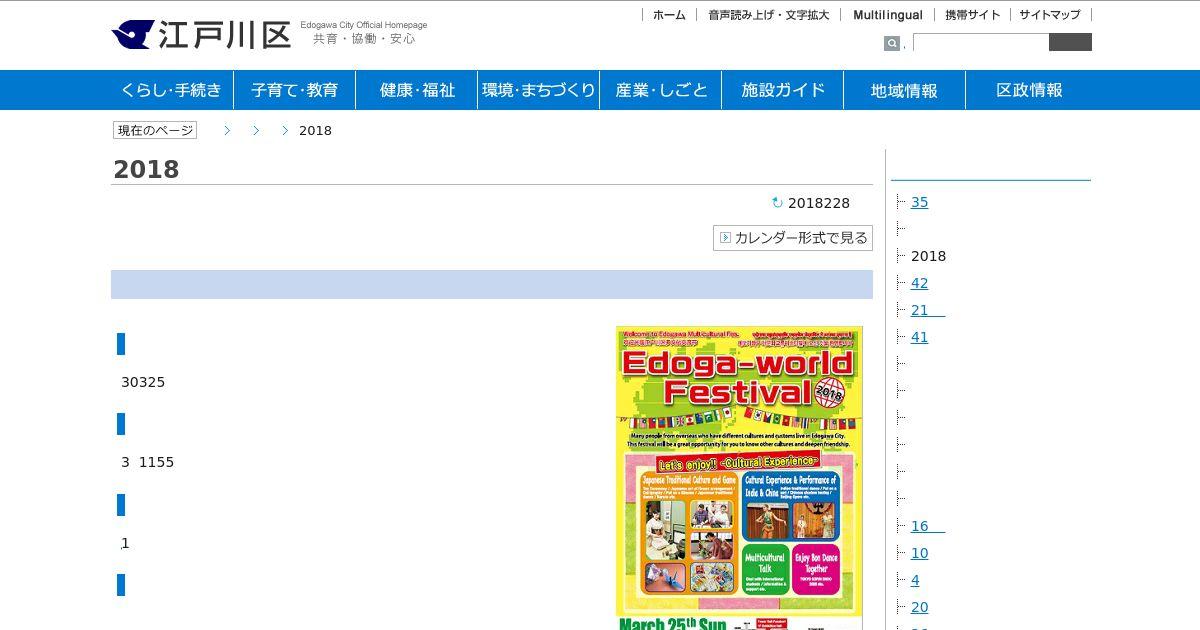Click the page heading 2018
Viewport: 1200px width, 630px height.
pos(146,170)
